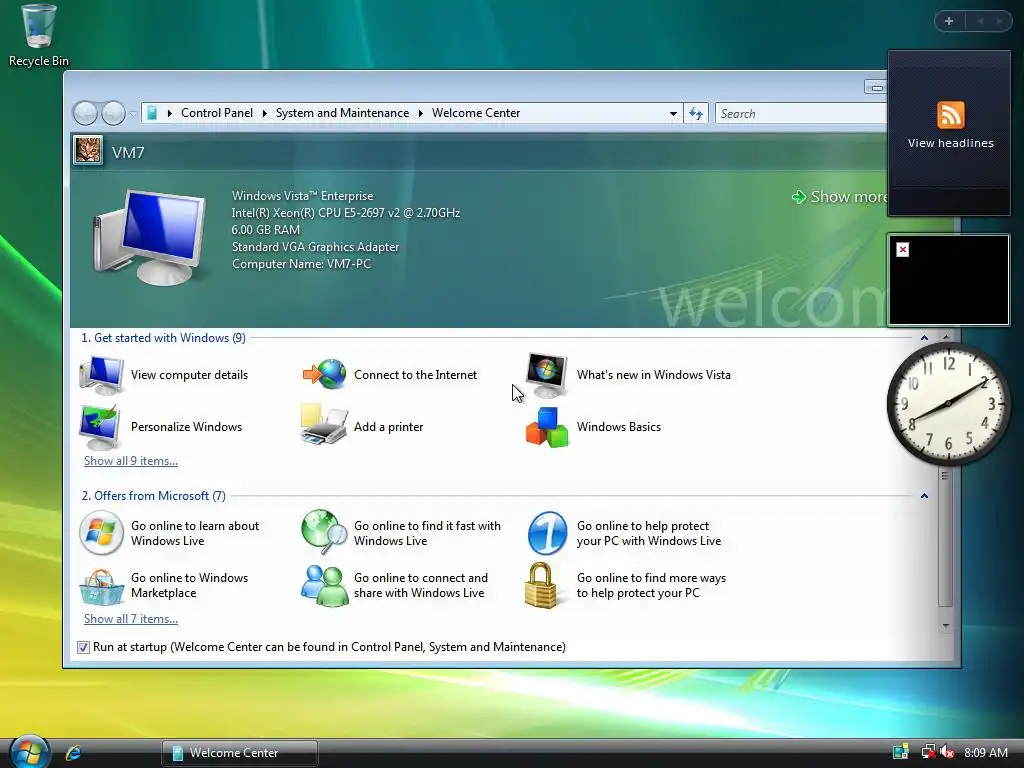Launch Internet Explorer from Quick Launch

click(73, 753)
